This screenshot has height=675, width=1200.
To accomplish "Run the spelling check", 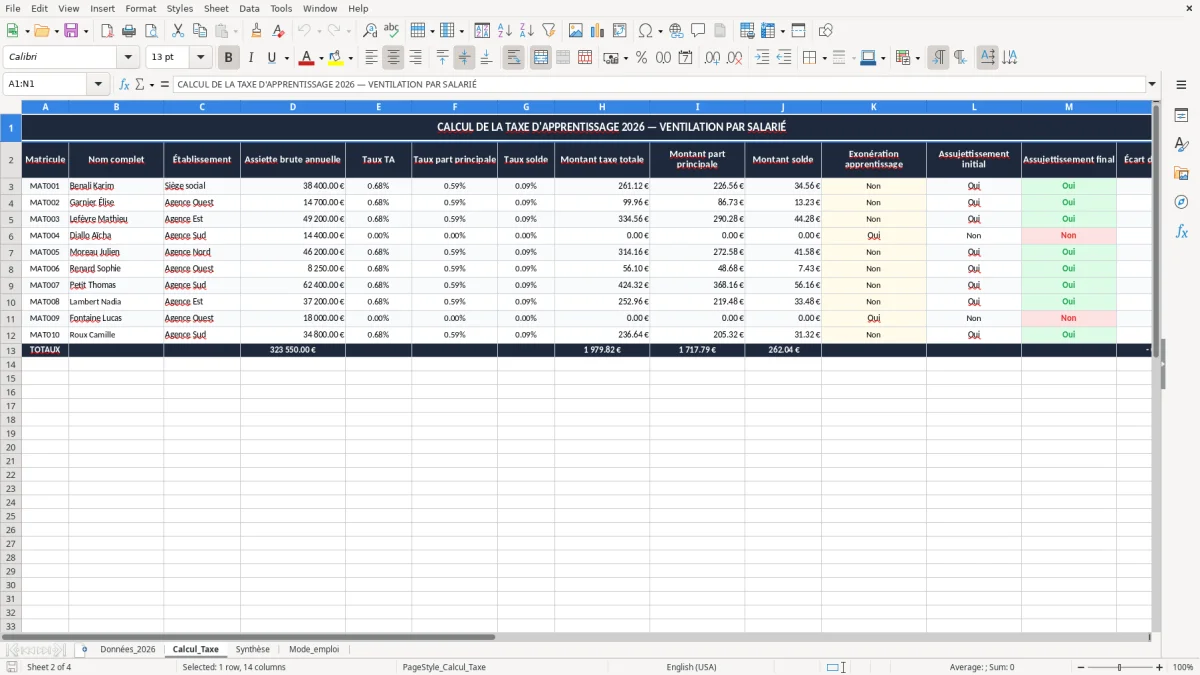I will [391, 31].
